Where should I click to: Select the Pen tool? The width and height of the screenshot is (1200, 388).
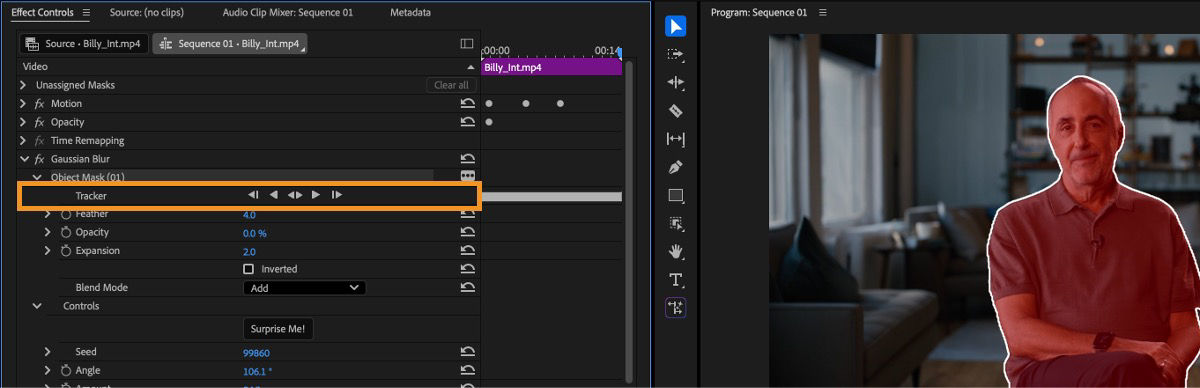pos(676,167)
